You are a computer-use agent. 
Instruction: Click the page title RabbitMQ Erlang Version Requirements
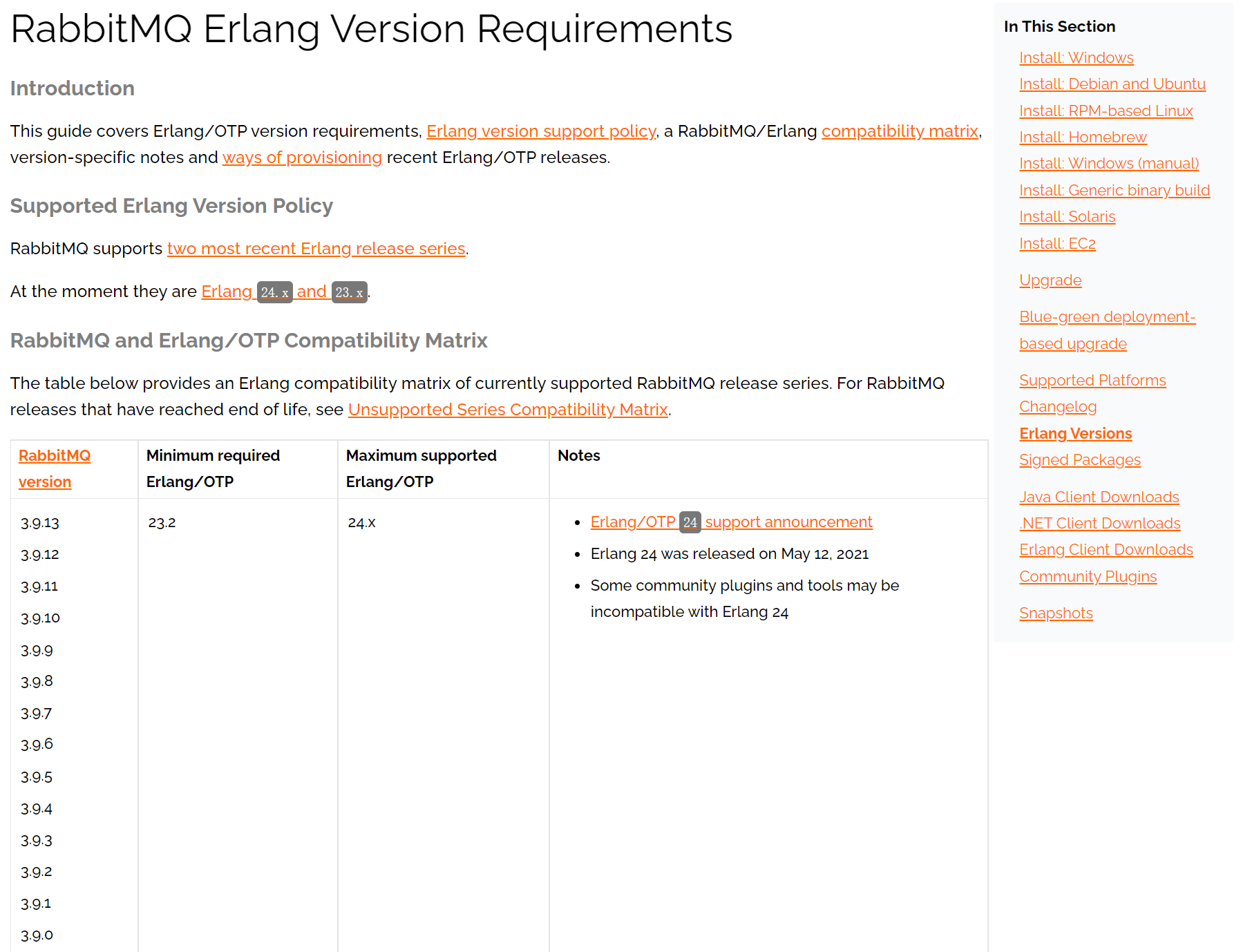pos(372,29)
